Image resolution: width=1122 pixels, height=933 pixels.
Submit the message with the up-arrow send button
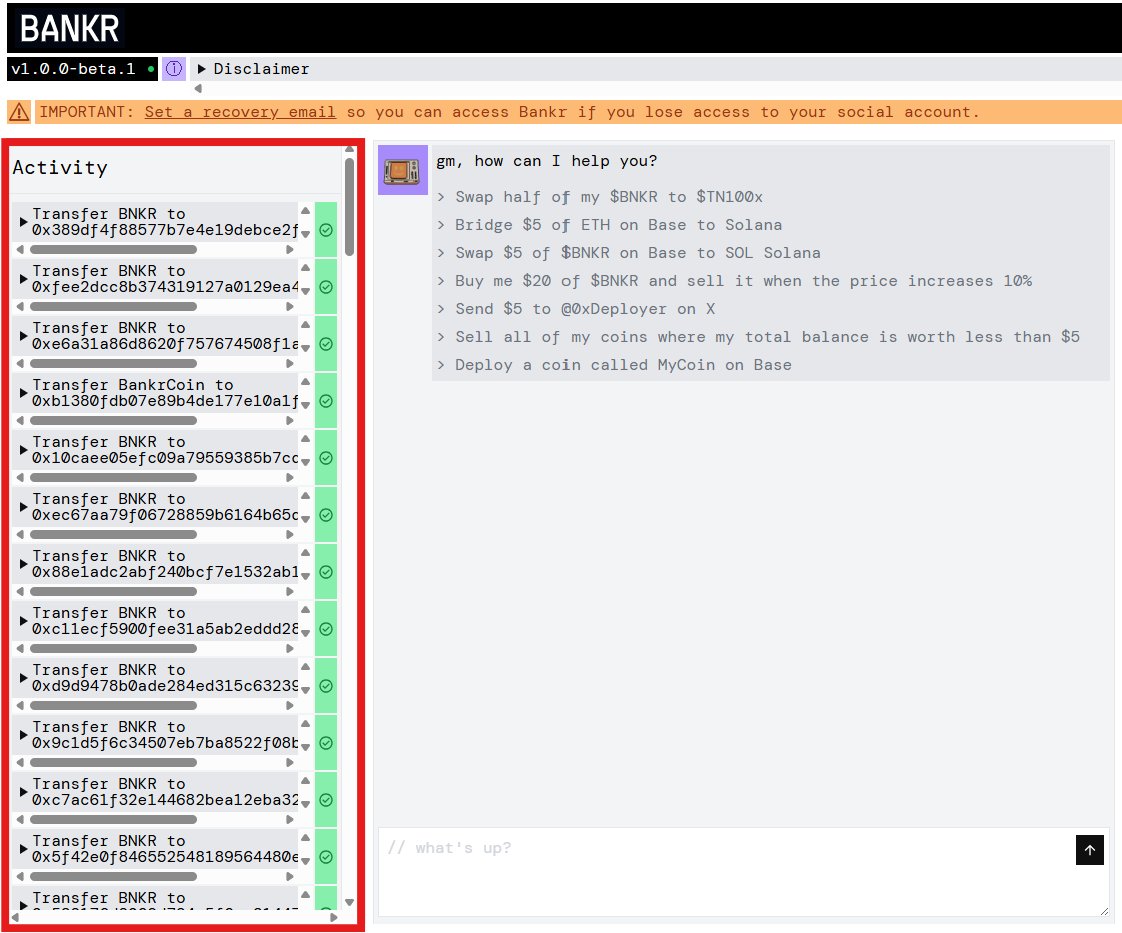click(x=1089, y=850)
